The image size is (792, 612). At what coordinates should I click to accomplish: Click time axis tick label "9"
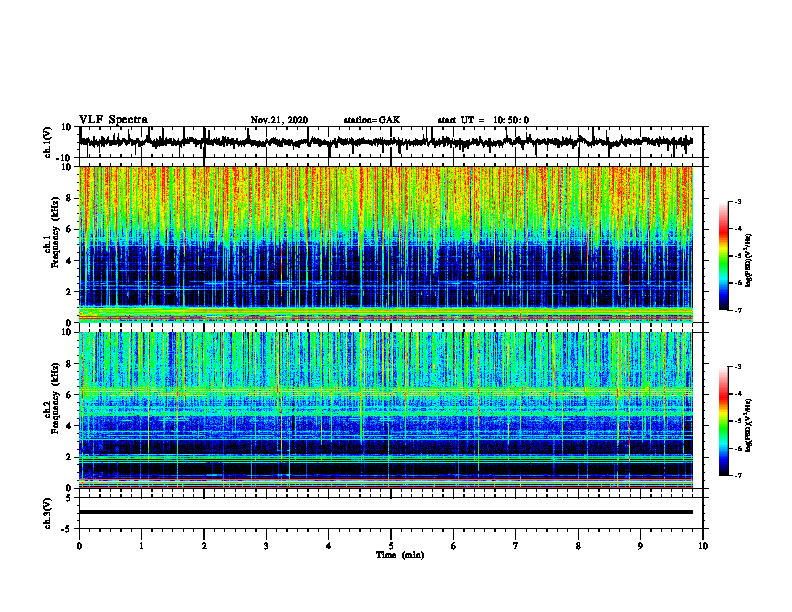click(x=640, y=546)
